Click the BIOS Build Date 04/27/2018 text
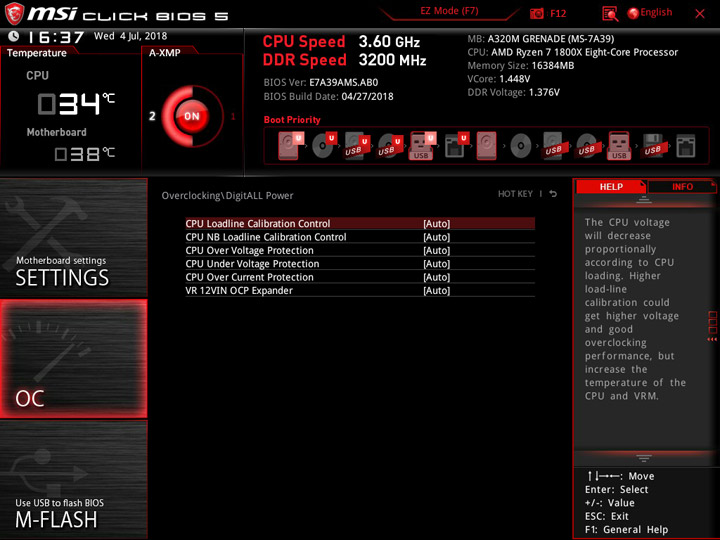 (328, 96)
